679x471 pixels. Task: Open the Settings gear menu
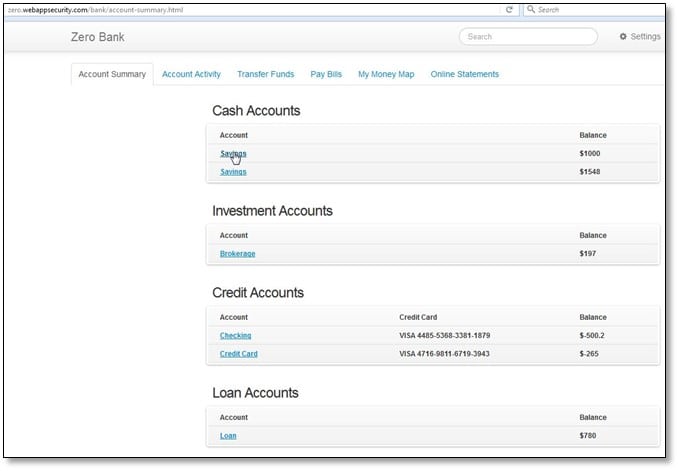(x=639, y=37)
